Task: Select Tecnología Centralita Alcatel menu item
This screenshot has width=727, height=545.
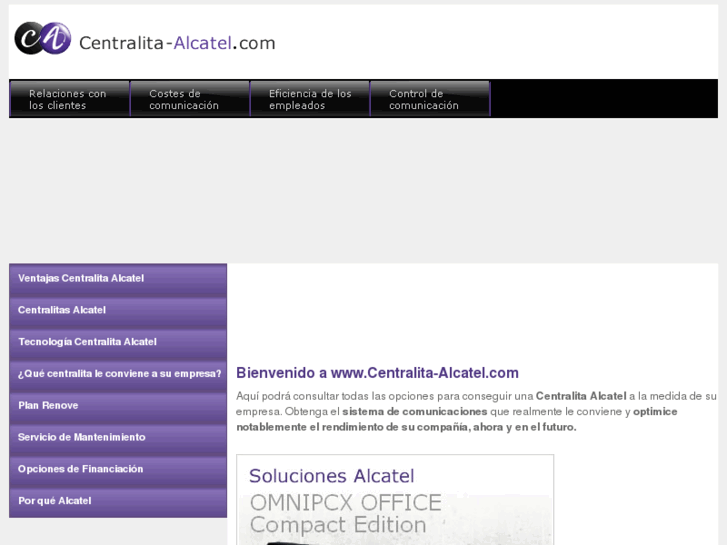Action: [x=118, y=343]
